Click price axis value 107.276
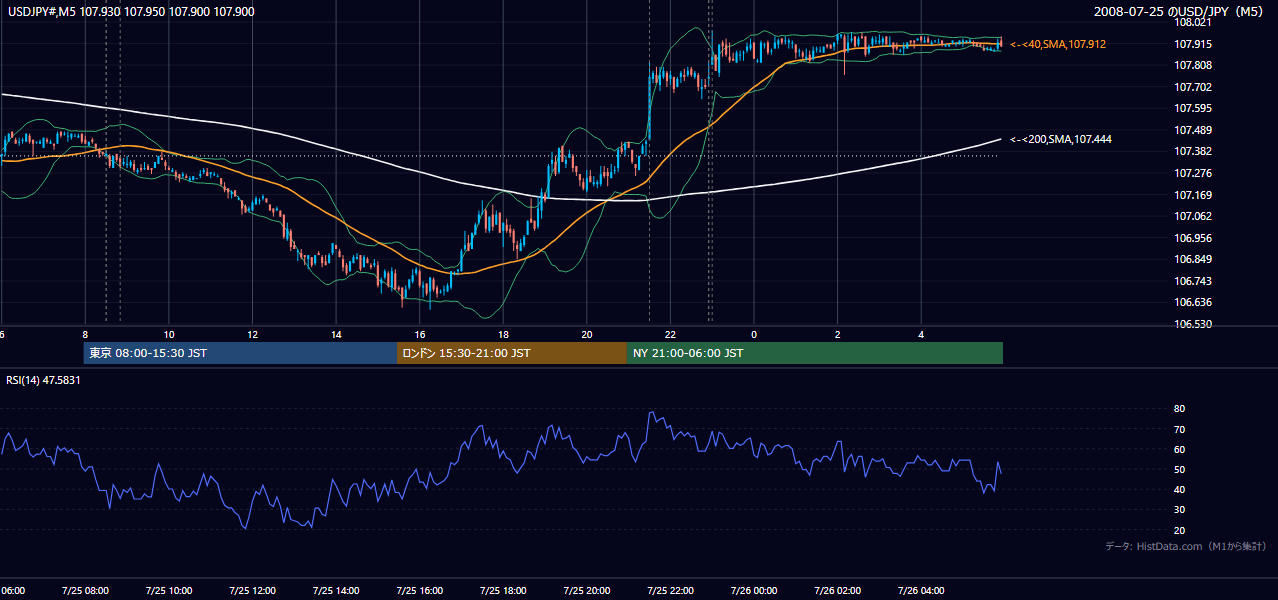 [1193, 173]
